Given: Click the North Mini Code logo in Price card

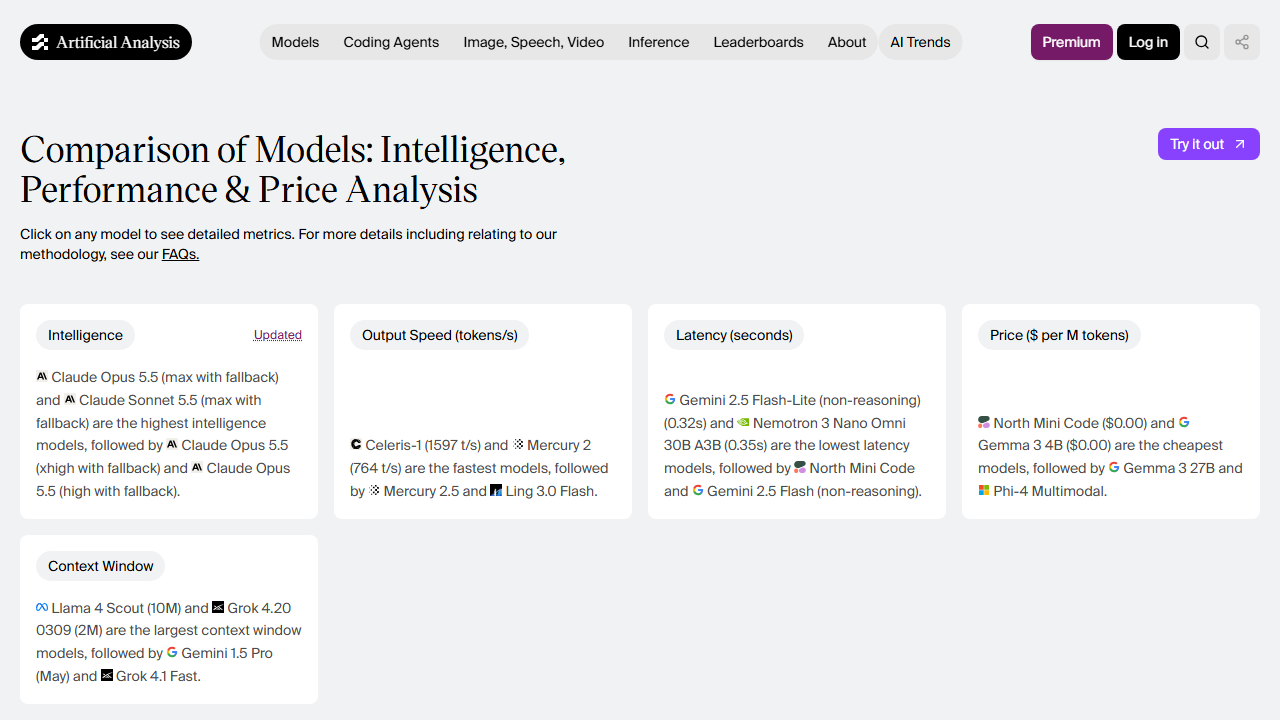Looking at the screenshot, I should tap(984, 423).
